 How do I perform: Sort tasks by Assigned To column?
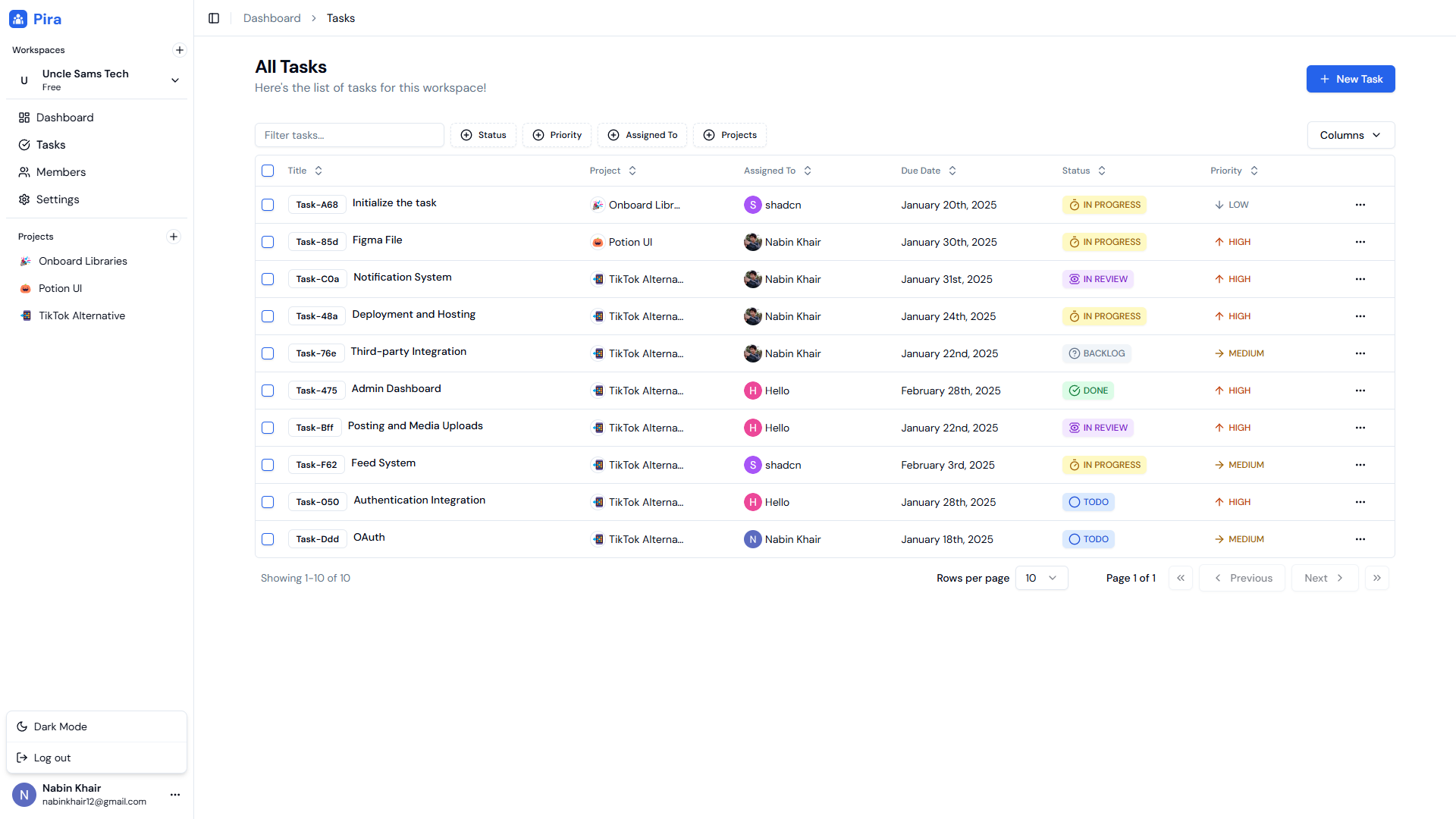[x=777, y=171]
